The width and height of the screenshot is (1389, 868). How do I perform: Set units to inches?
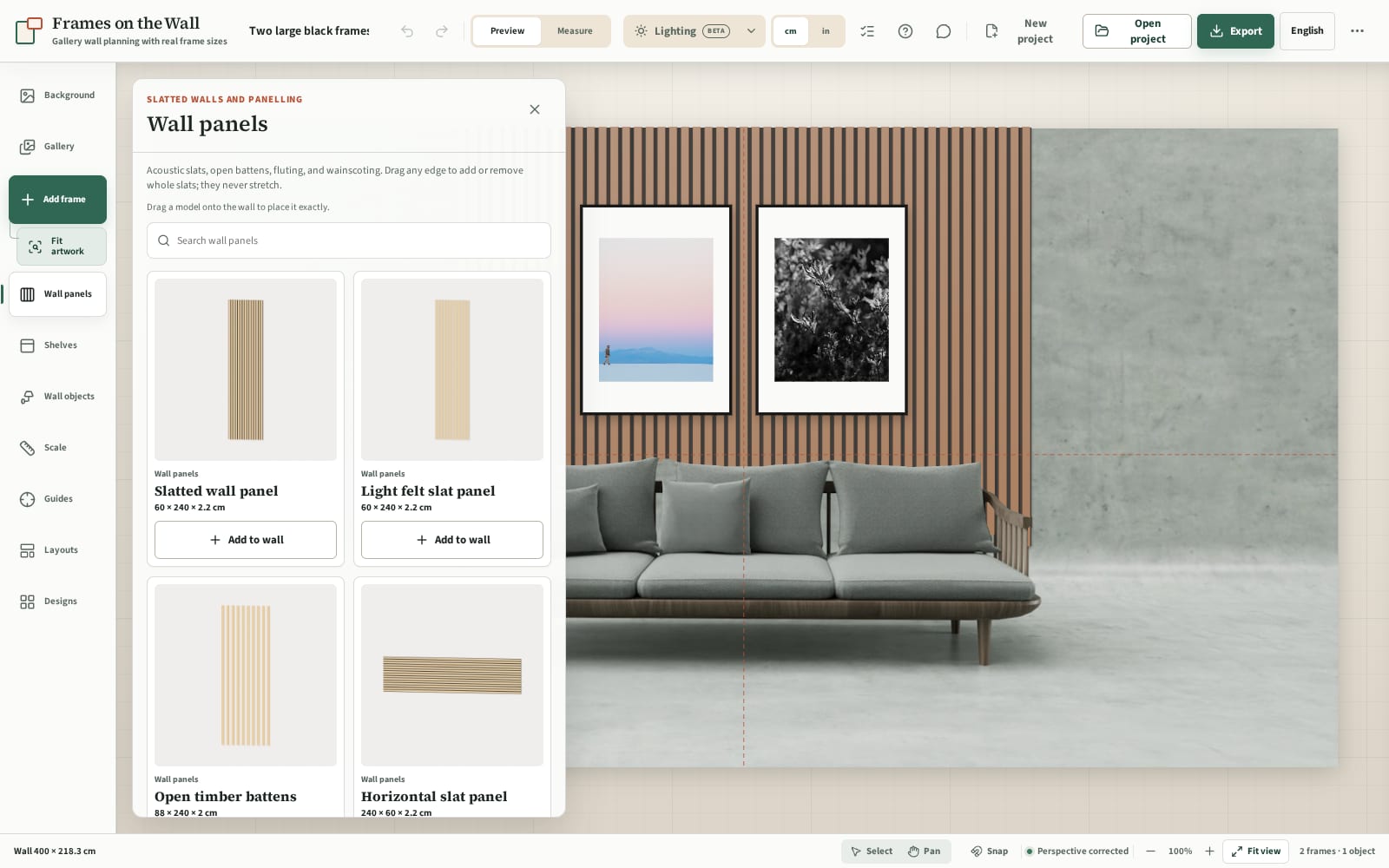pos(826,31)
